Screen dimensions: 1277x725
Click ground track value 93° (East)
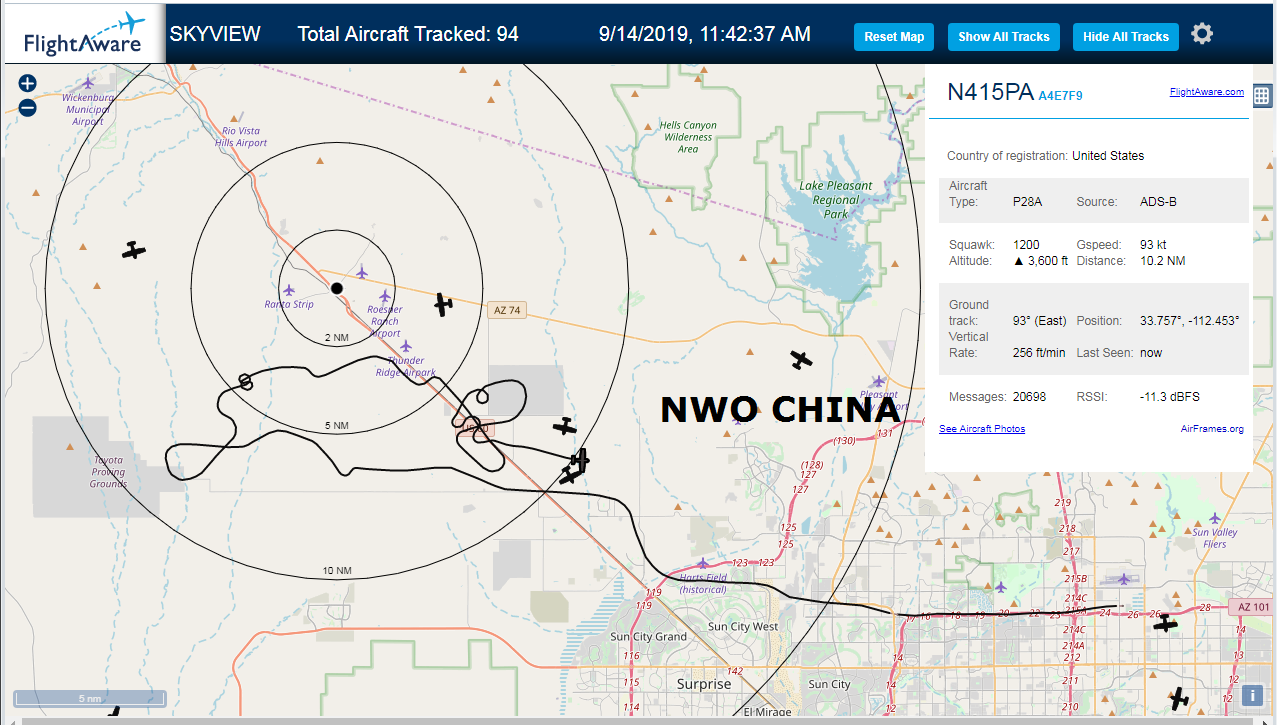click(x=1040, y=321)
